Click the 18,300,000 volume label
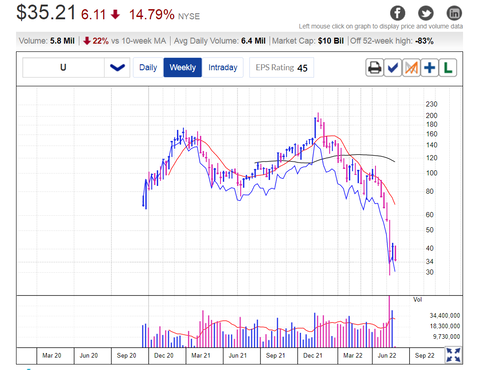Image resolution: width=480 pixels, height=370 pixels. (445, 326)
